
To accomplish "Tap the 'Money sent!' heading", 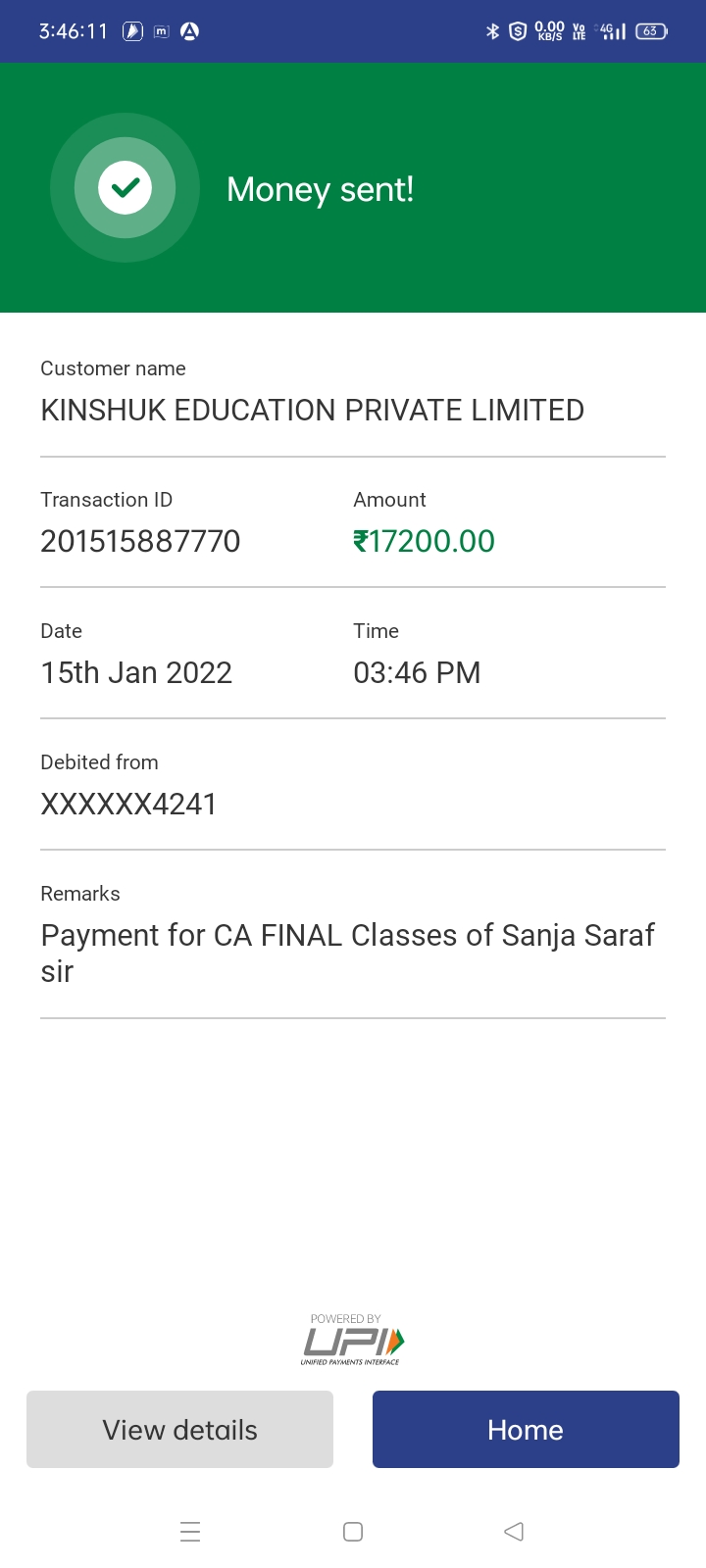I will coord(320,189).
